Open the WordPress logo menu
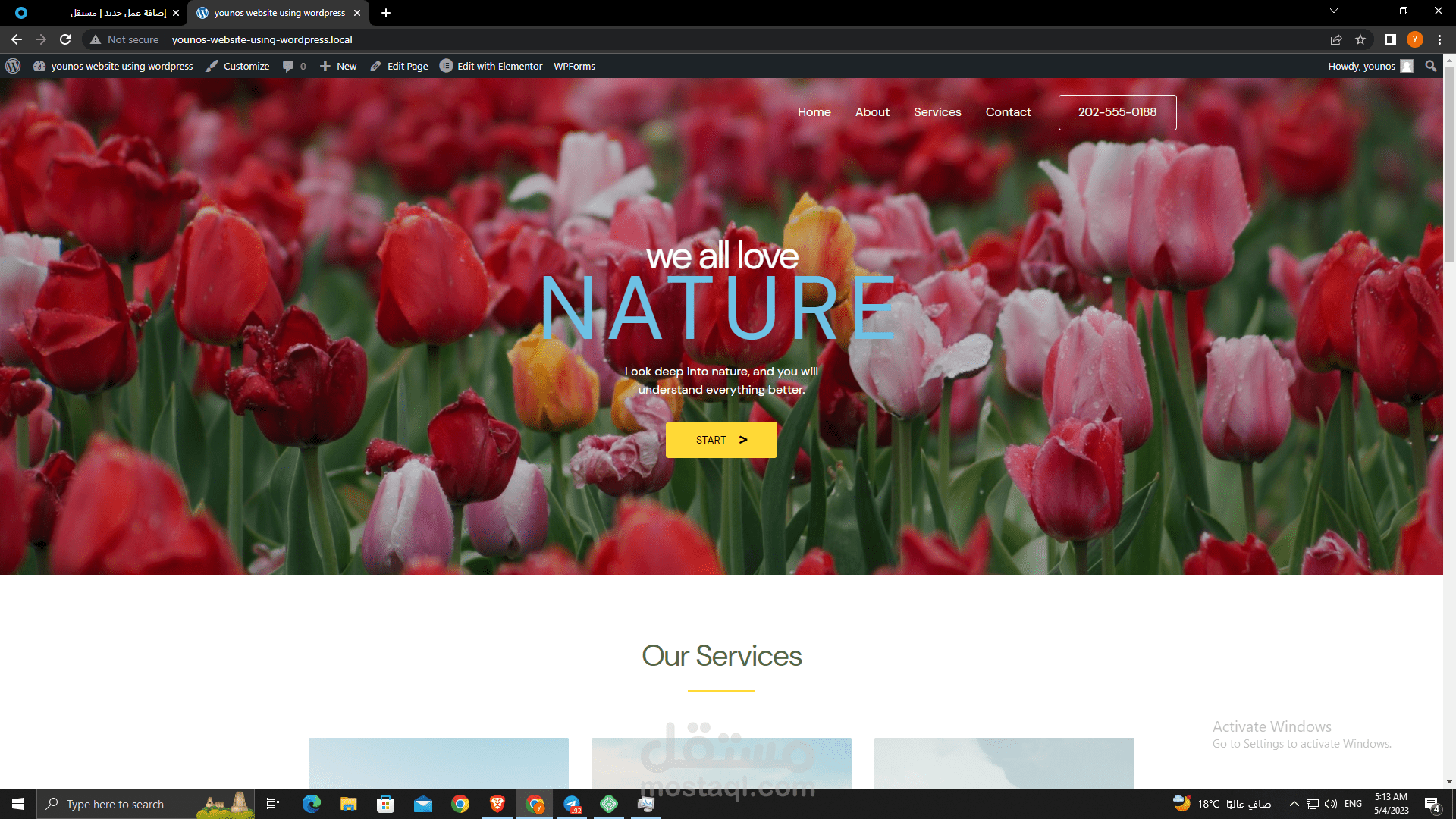This screenshot has height=819, width=1456. [13, 66]
